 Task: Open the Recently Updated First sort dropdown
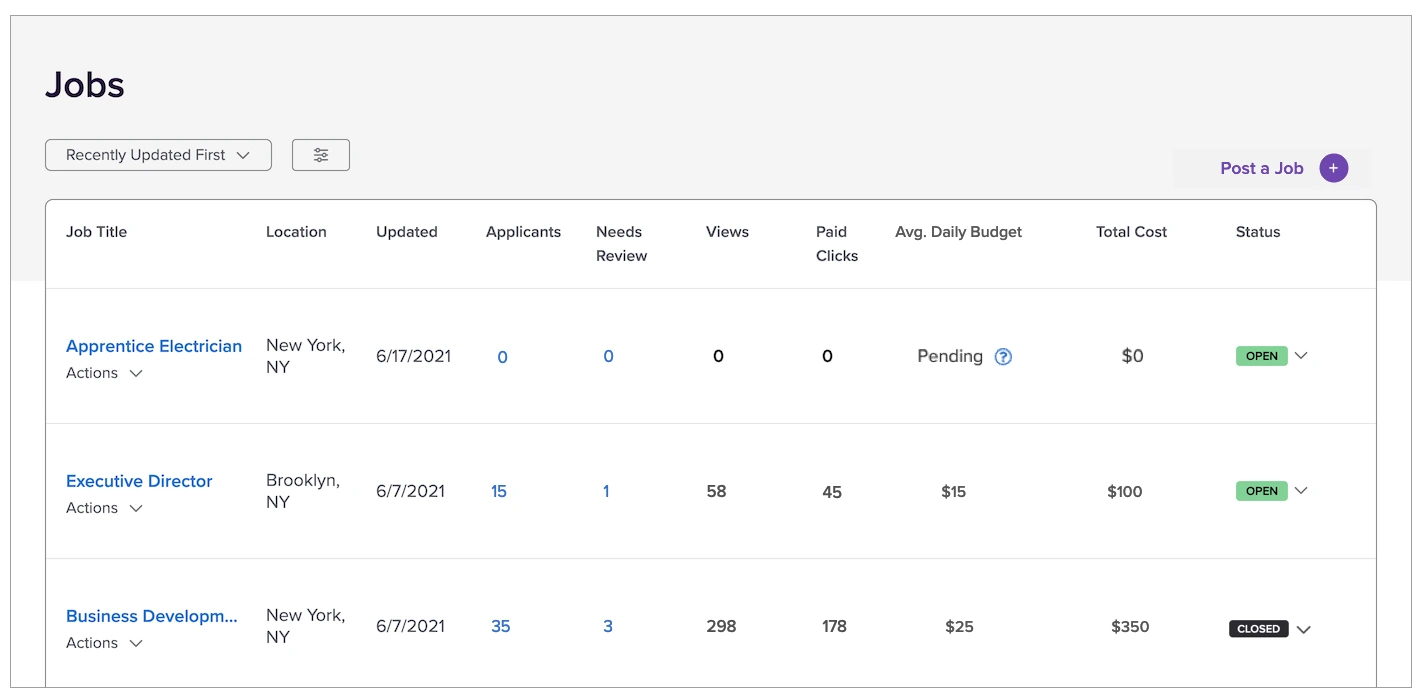[x=158, y=155]
